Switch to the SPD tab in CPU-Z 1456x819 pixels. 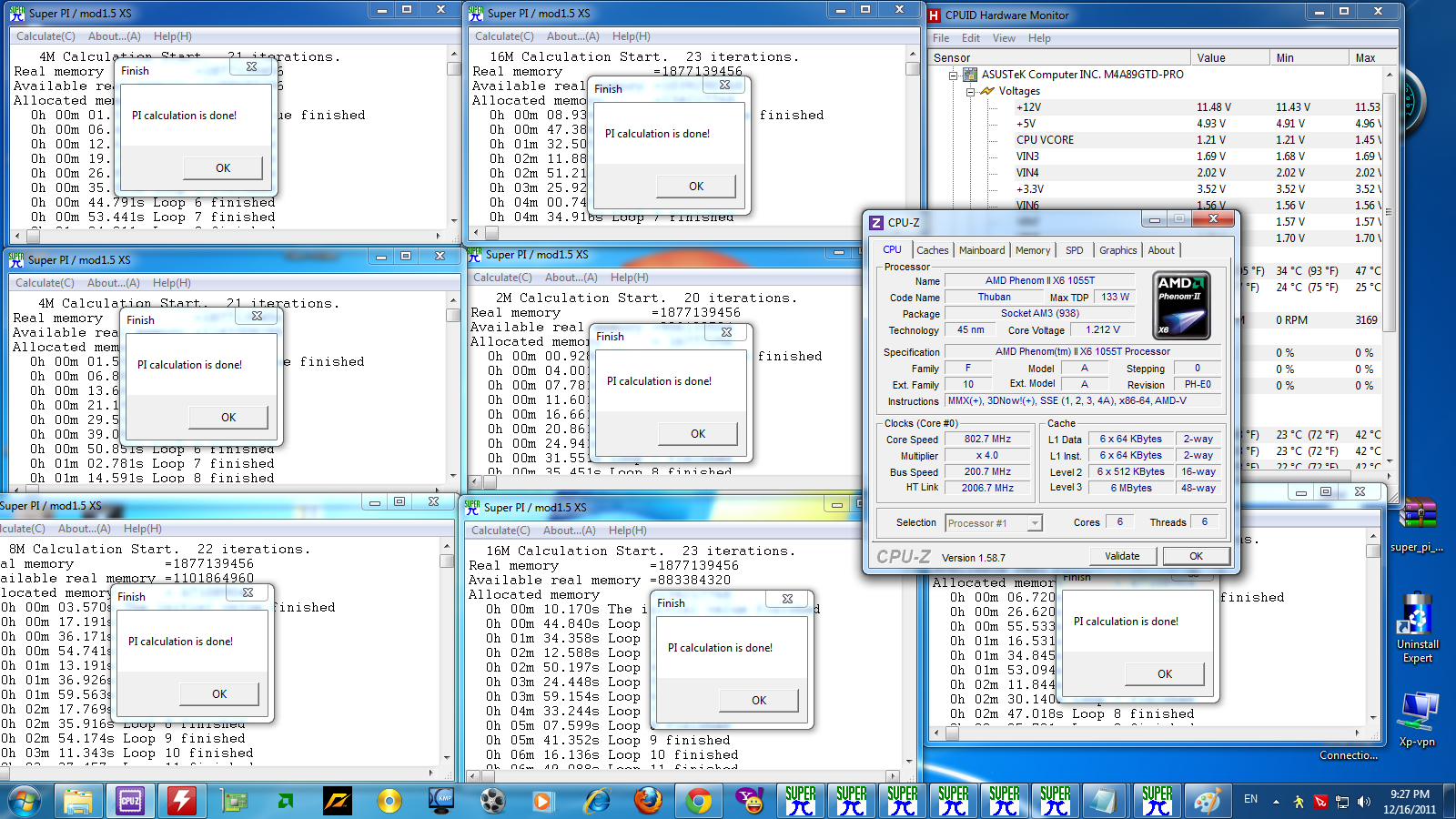point(1075,250)
